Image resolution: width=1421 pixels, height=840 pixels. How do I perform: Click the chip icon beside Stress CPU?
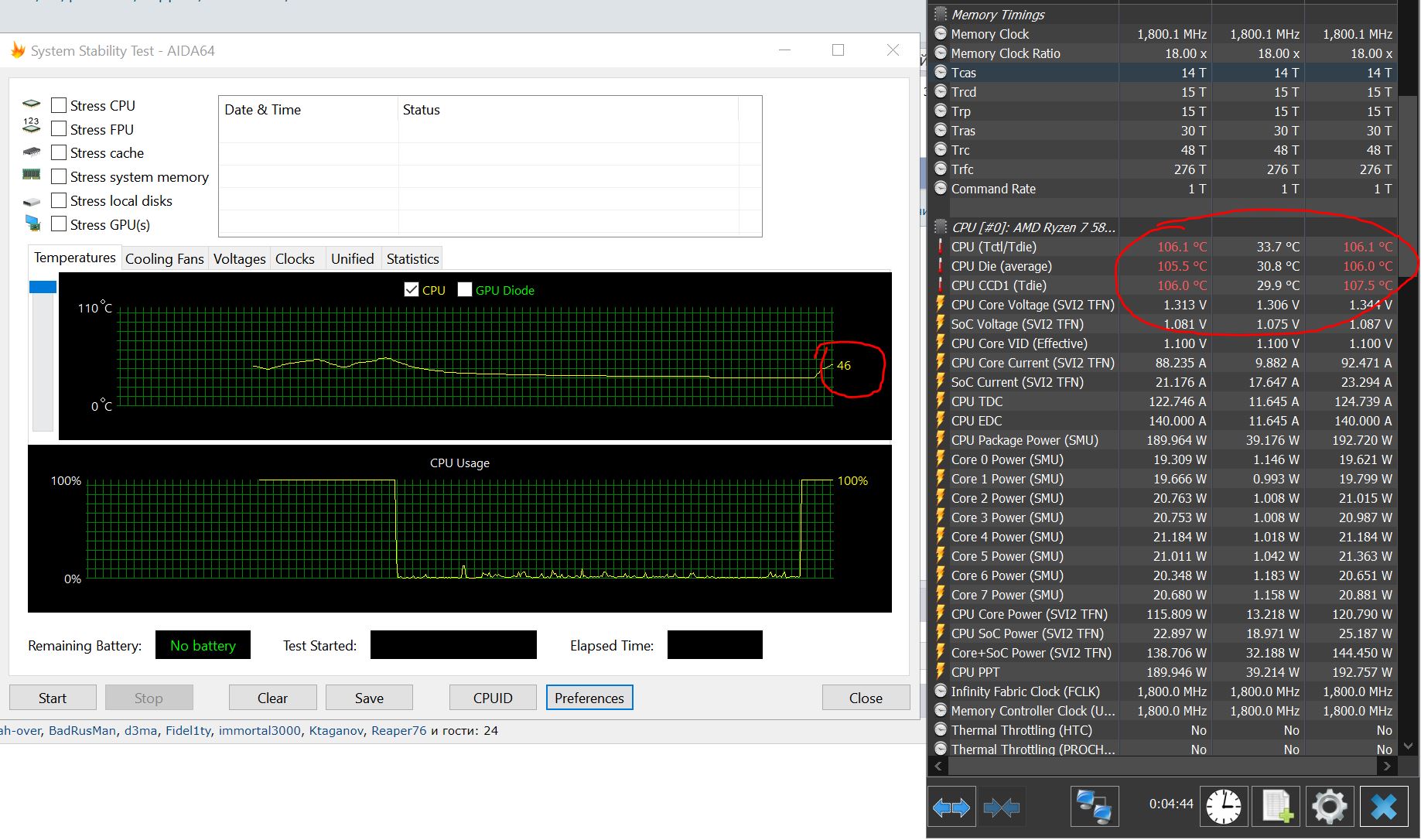coord(32,104)
